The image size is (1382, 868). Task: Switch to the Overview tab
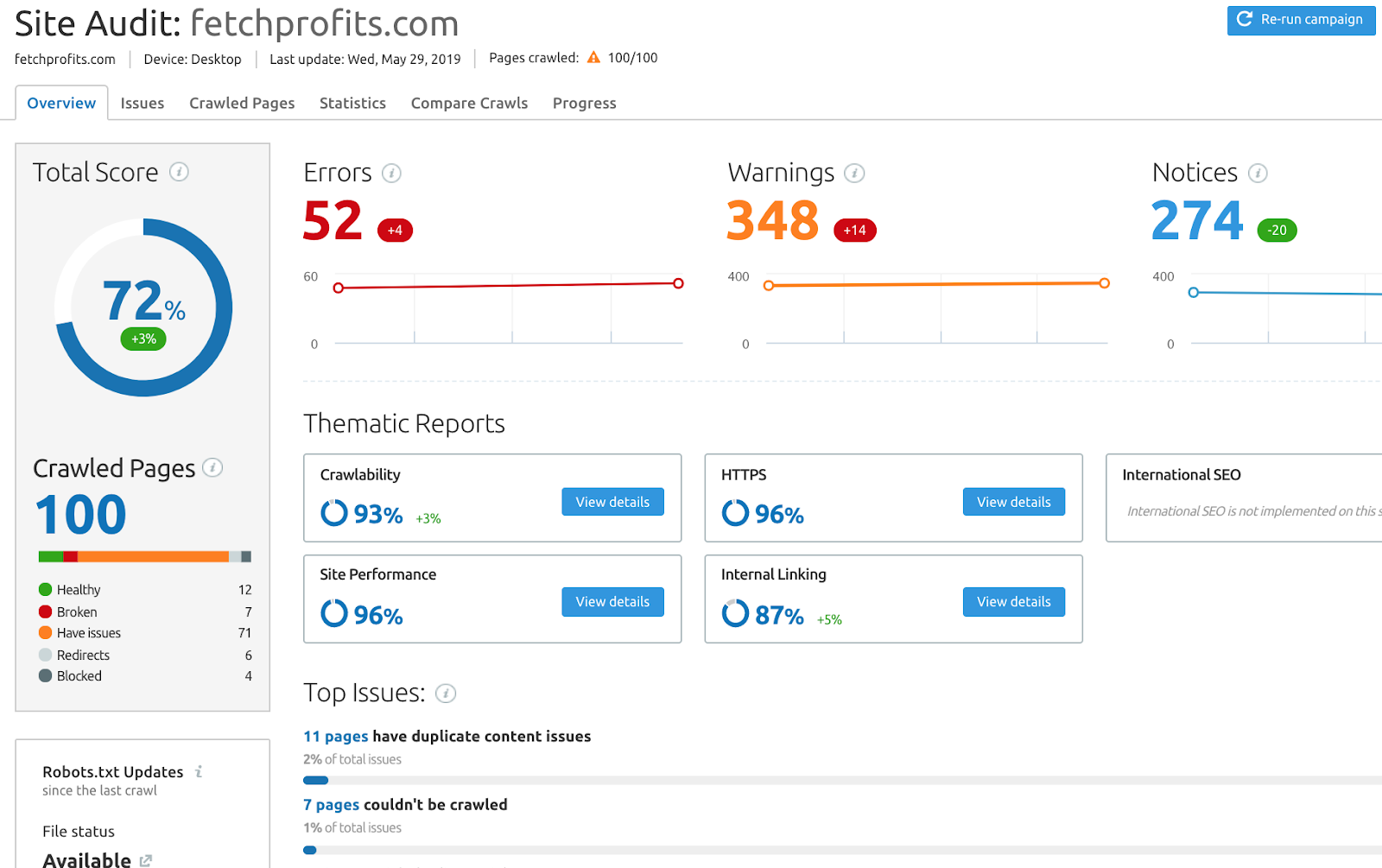[x=61, y=103]
